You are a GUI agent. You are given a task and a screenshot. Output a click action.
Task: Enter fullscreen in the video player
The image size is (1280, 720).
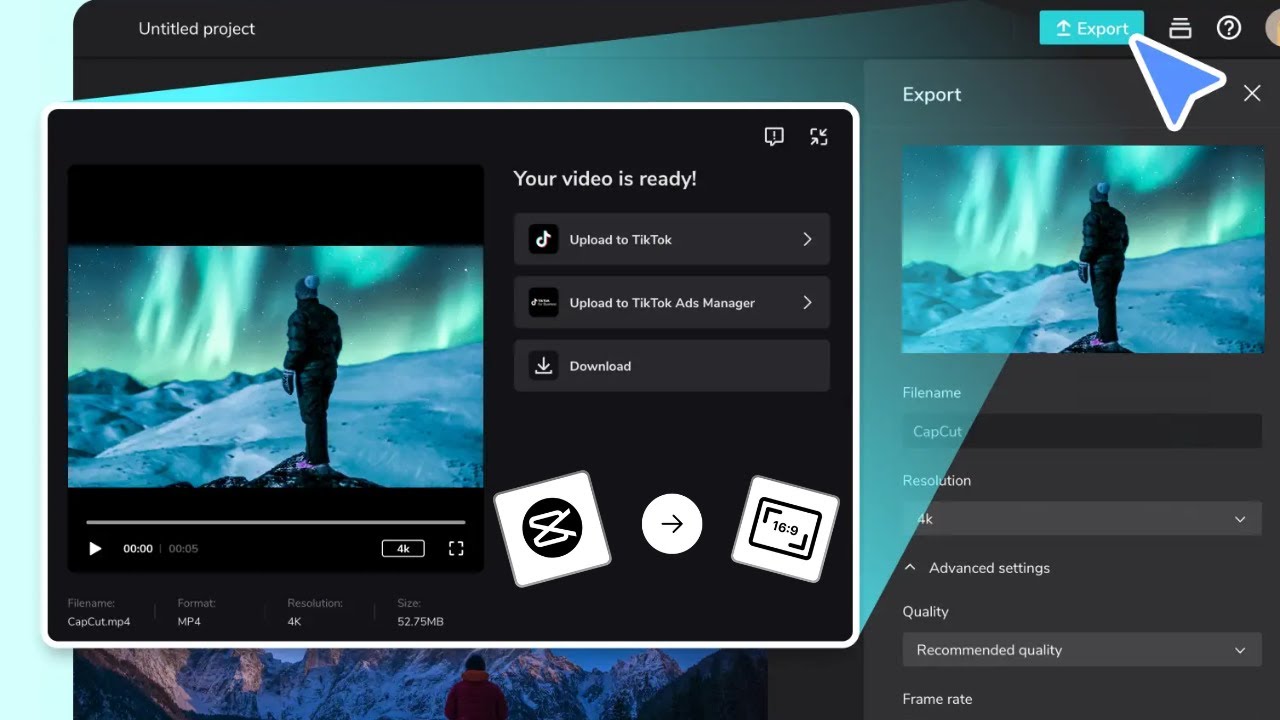[x=456, y=548]
